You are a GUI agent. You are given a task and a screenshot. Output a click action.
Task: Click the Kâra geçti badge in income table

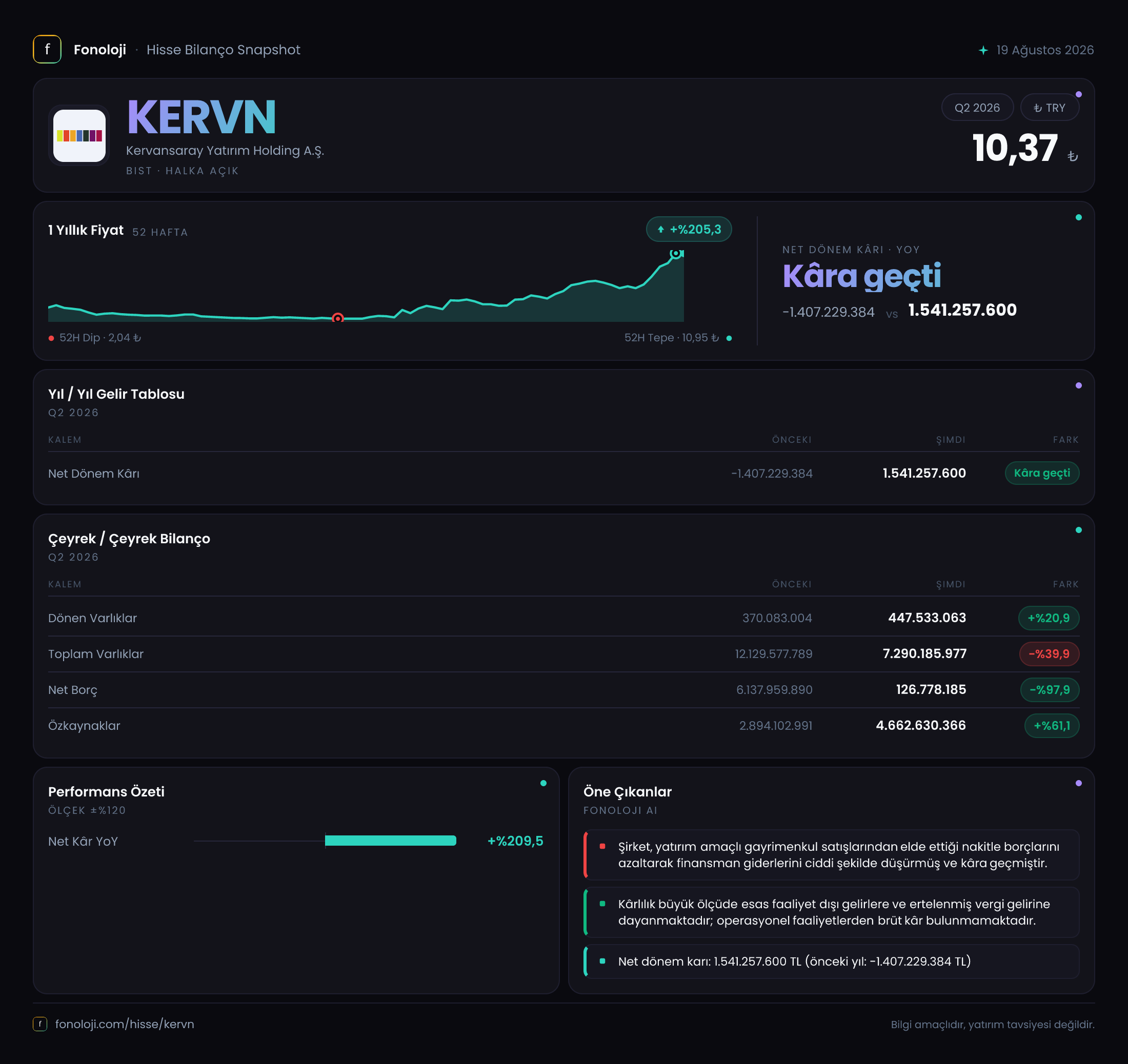(x=1042, y=473)
